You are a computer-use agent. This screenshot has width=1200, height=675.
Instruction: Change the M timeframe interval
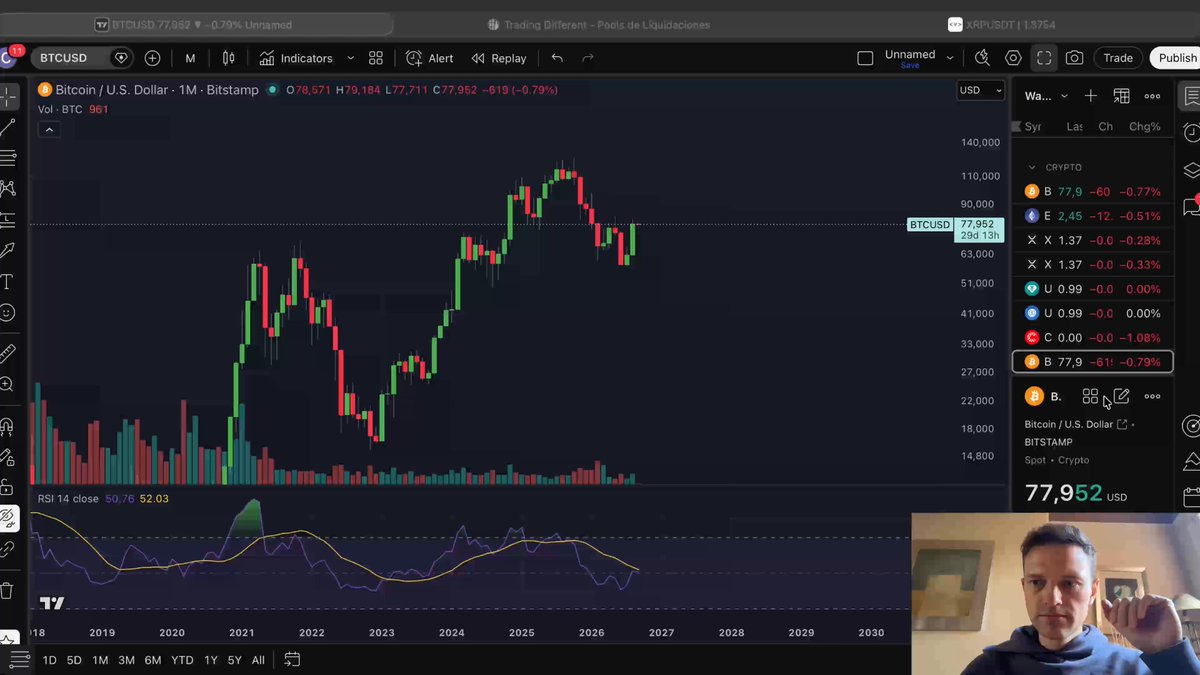[190, 58]
